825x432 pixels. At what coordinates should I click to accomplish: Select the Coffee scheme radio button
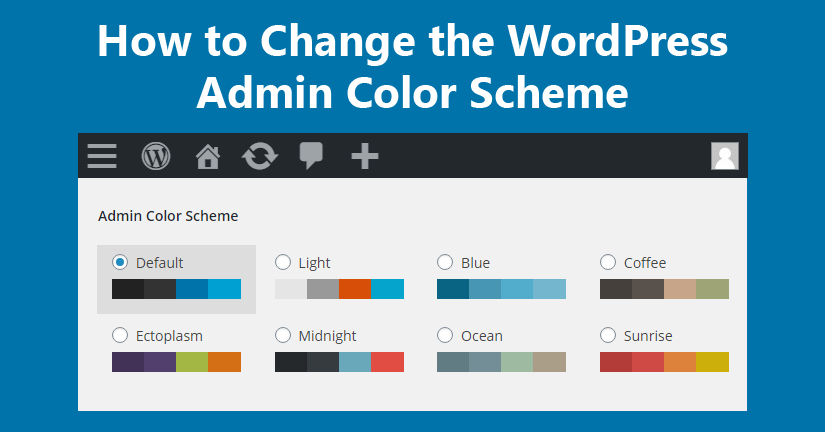pyautogui.click(x=608, y=262)
